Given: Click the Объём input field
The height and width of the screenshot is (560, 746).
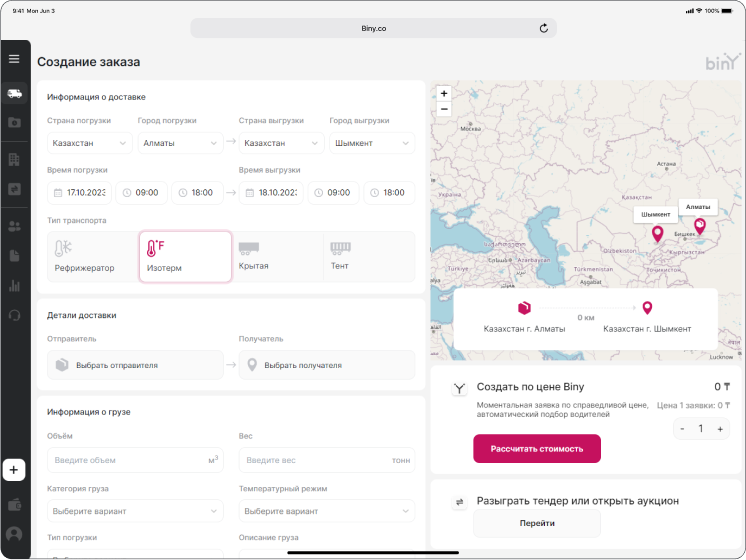Looking at the screenshot, I should tap(125, 460).
